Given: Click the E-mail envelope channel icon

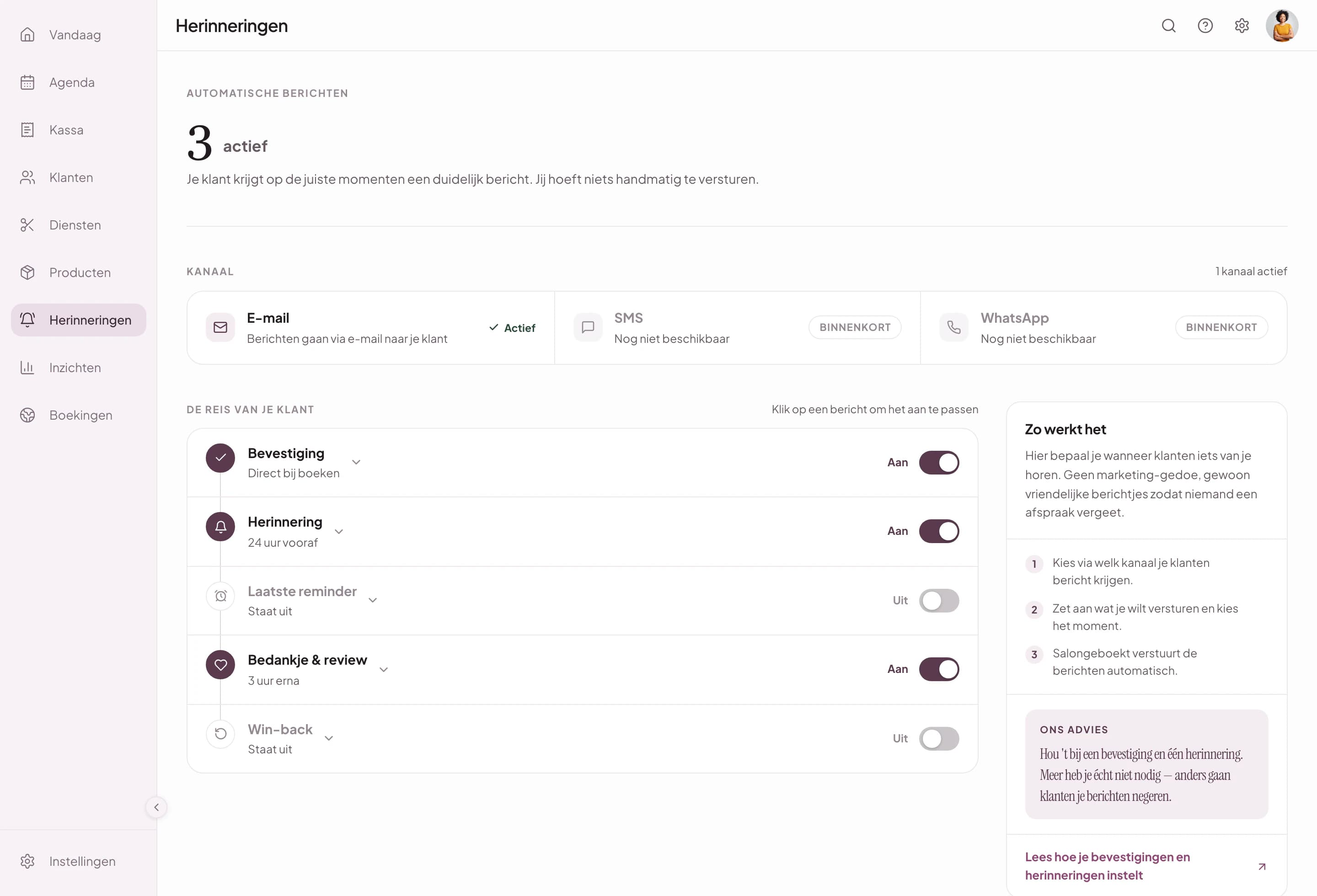Looking at the screenshot, I should [x=220, y=327].
